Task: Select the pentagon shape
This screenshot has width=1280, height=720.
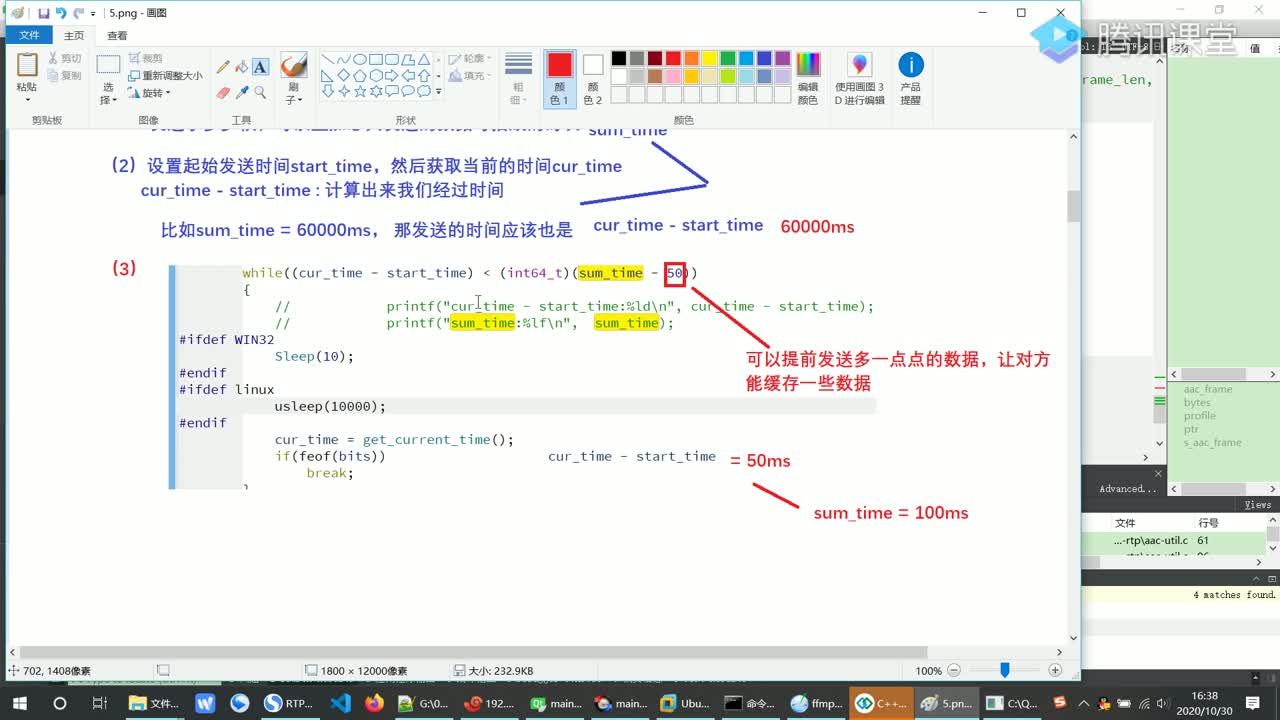Action: click(360, 75)
